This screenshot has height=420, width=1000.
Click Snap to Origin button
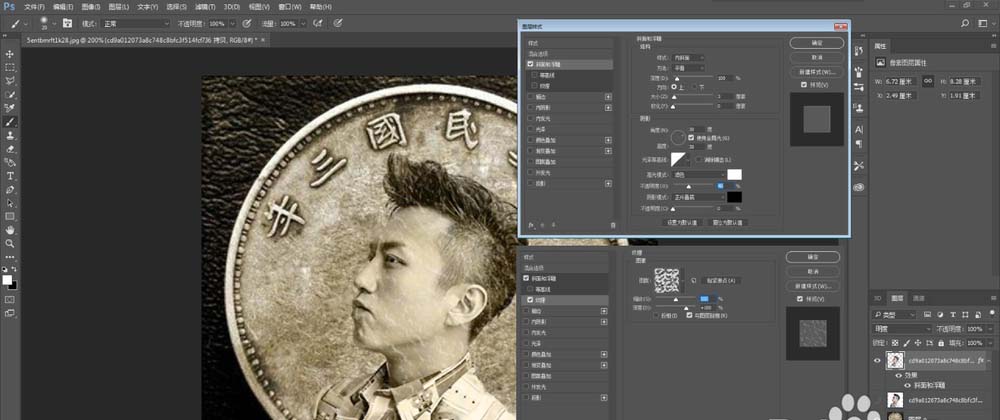click(721, 280)
